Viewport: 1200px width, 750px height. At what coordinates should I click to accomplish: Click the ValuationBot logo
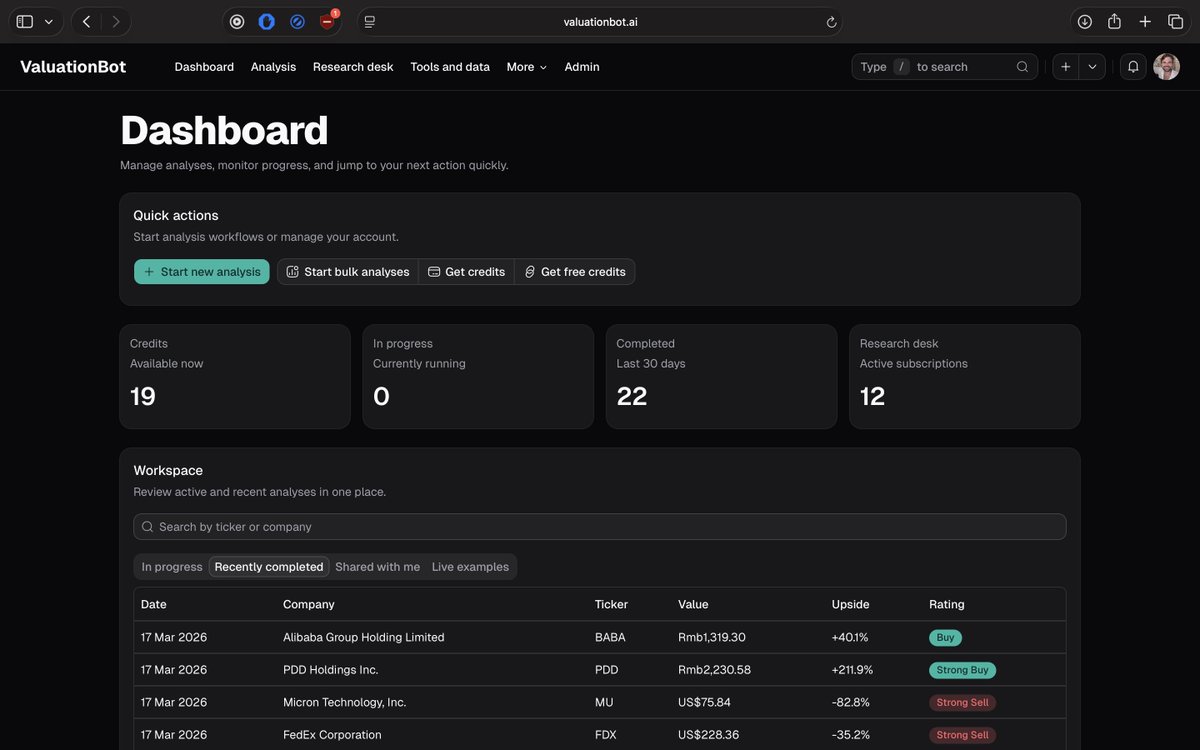(73, 67)
